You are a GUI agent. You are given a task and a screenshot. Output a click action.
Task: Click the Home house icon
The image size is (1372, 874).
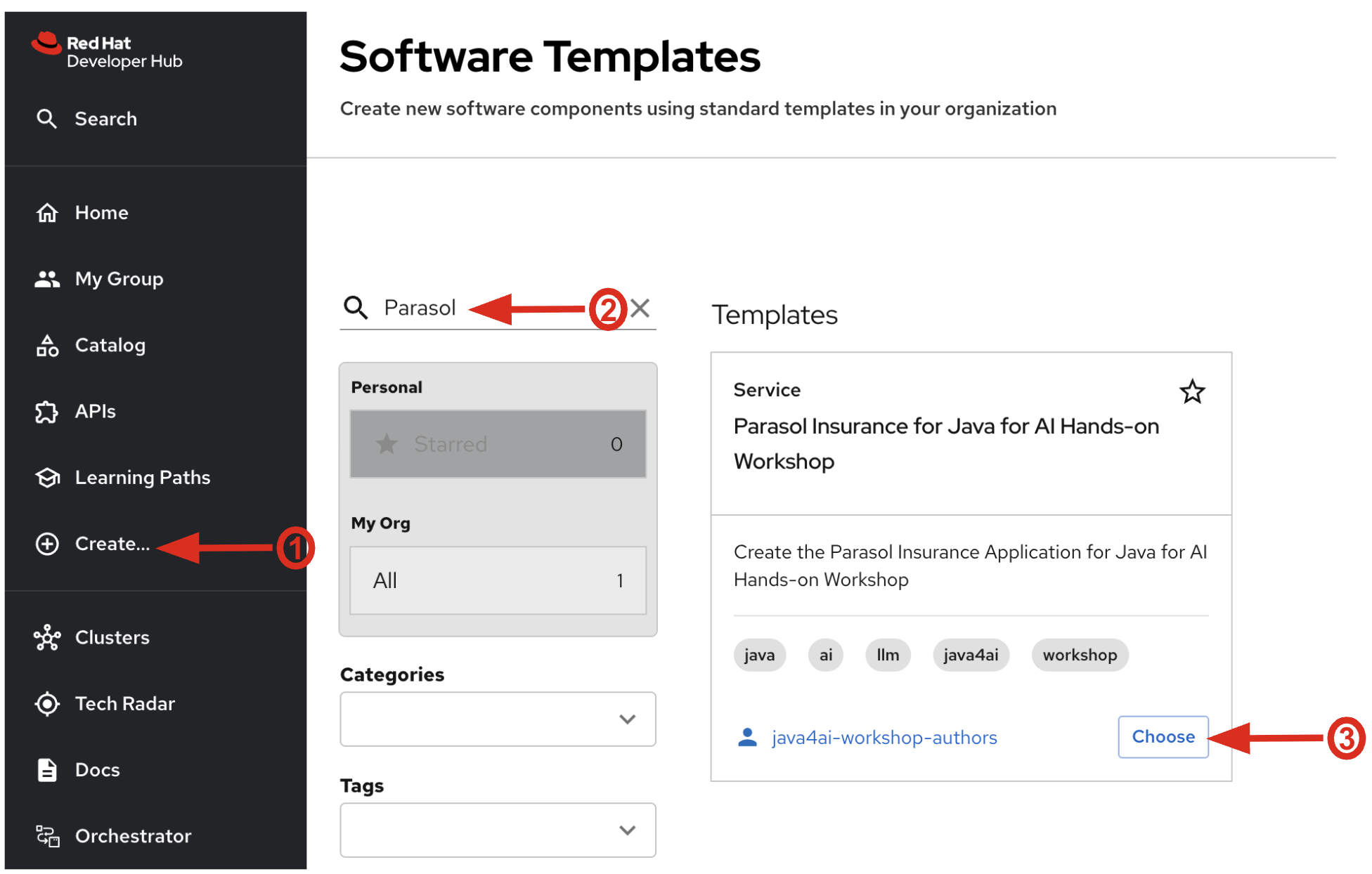point(47,212)
